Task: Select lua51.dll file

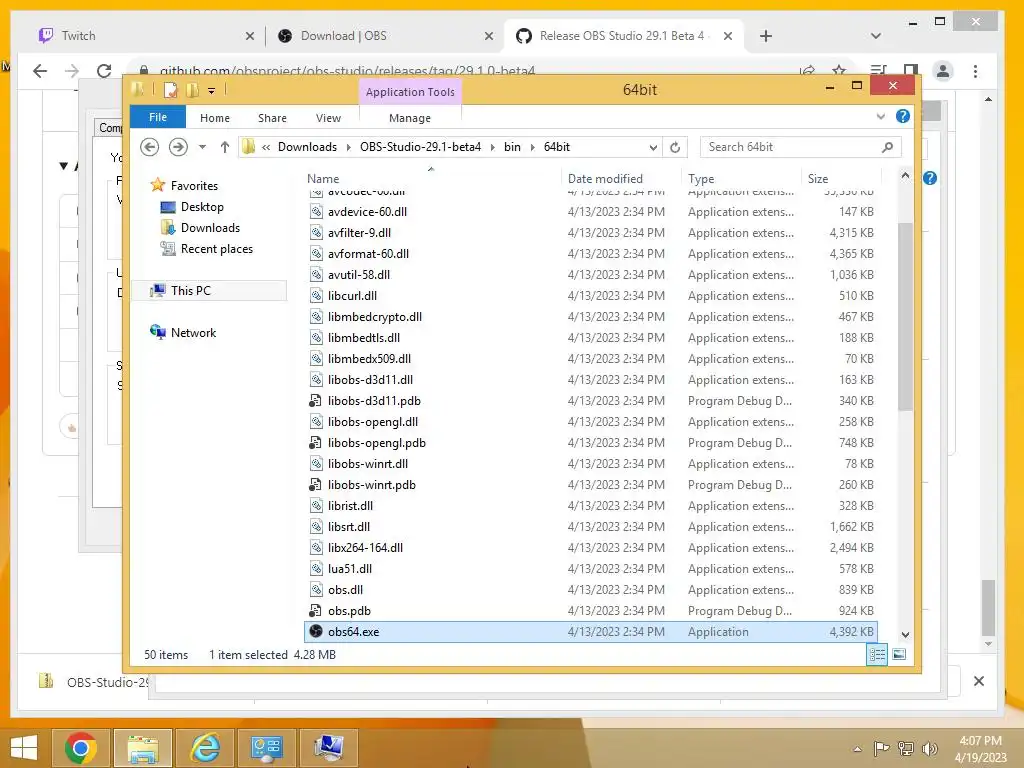Action: [349, 569]
